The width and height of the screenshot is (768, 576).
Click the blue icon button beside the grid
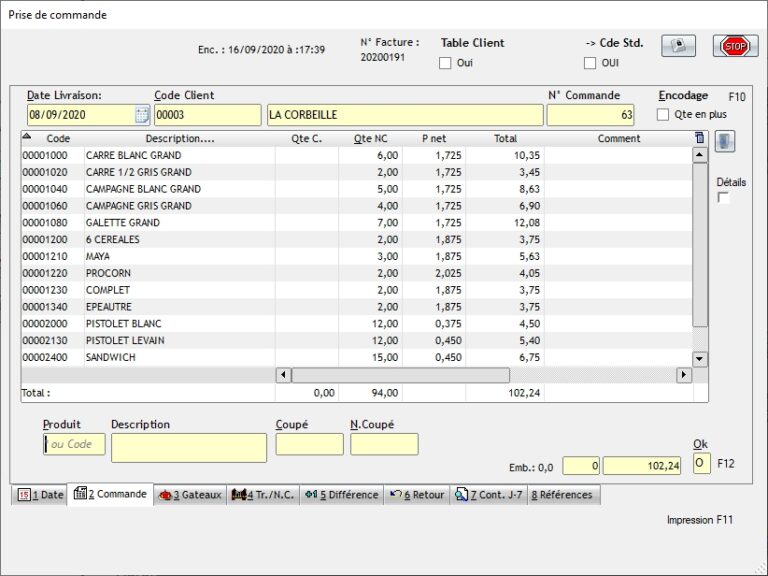tap(725, 142)
